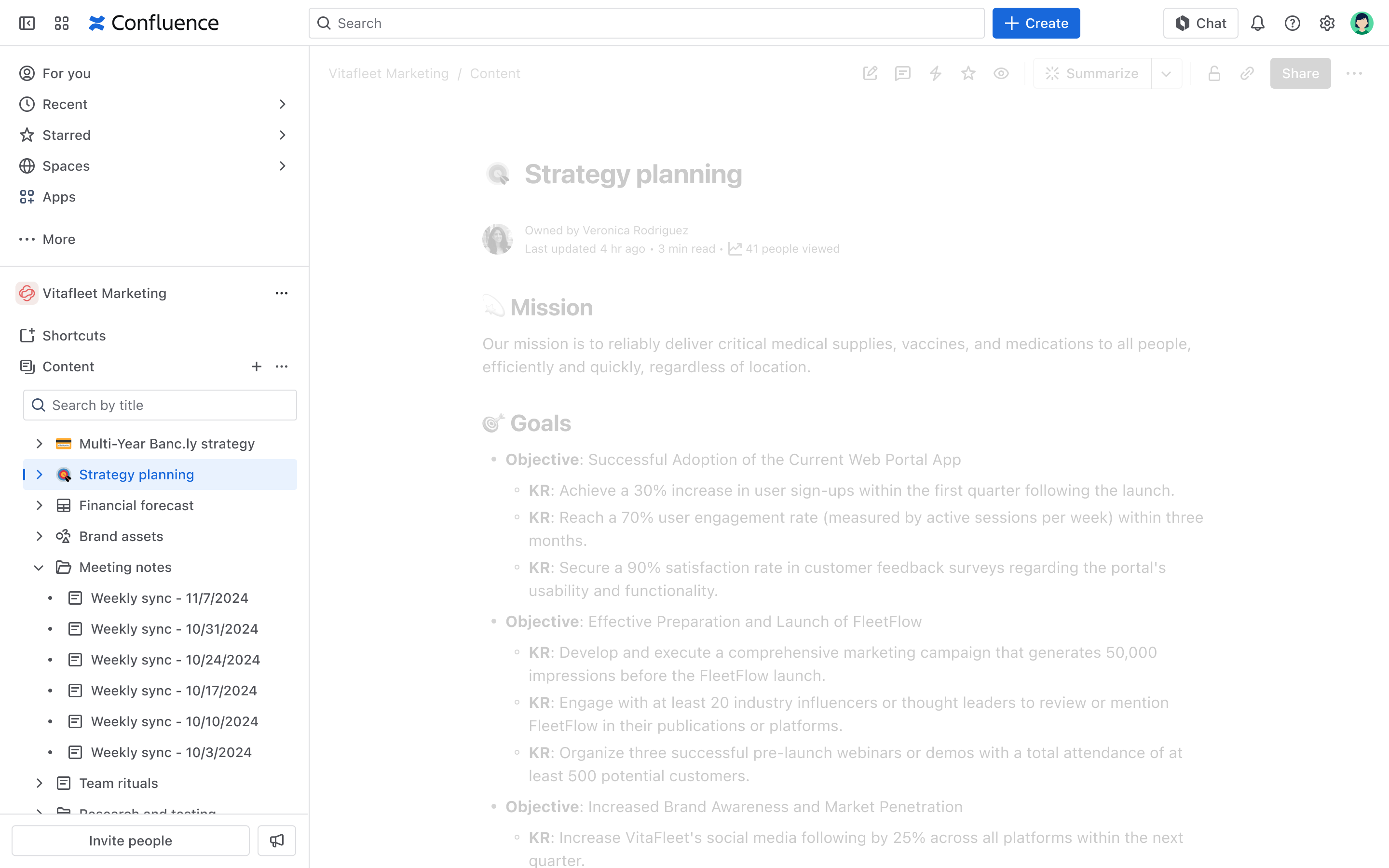
Task: Expand the Strategy planning tree item
Action: click(38, 474)
